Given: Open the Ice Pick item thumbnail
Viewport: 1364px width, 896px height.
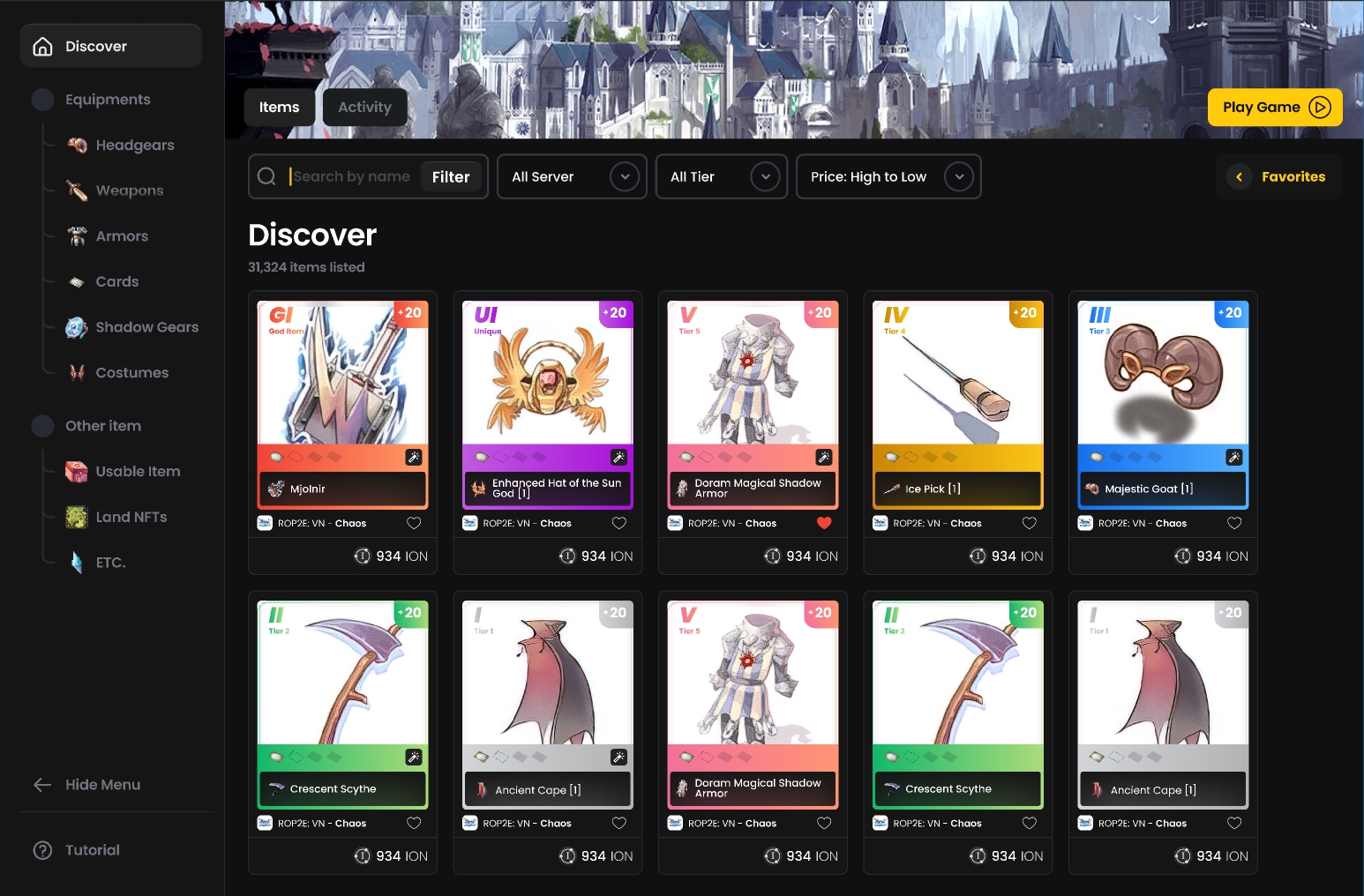Looking at the screenshot, I should (x=957, y=373).
